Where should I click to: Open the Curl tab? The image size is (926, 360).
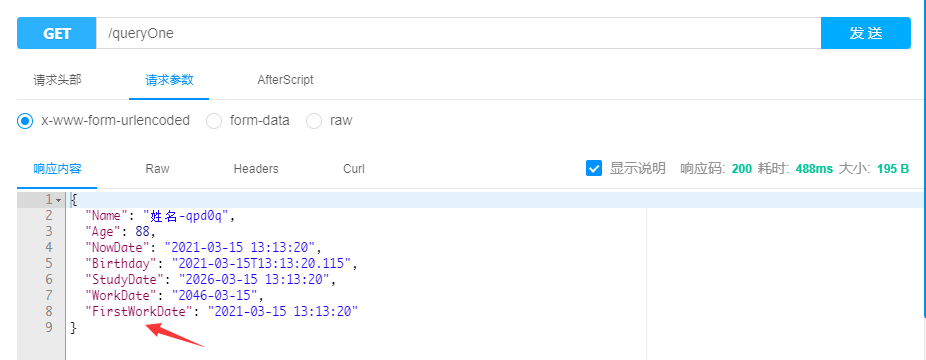point(354,169)
